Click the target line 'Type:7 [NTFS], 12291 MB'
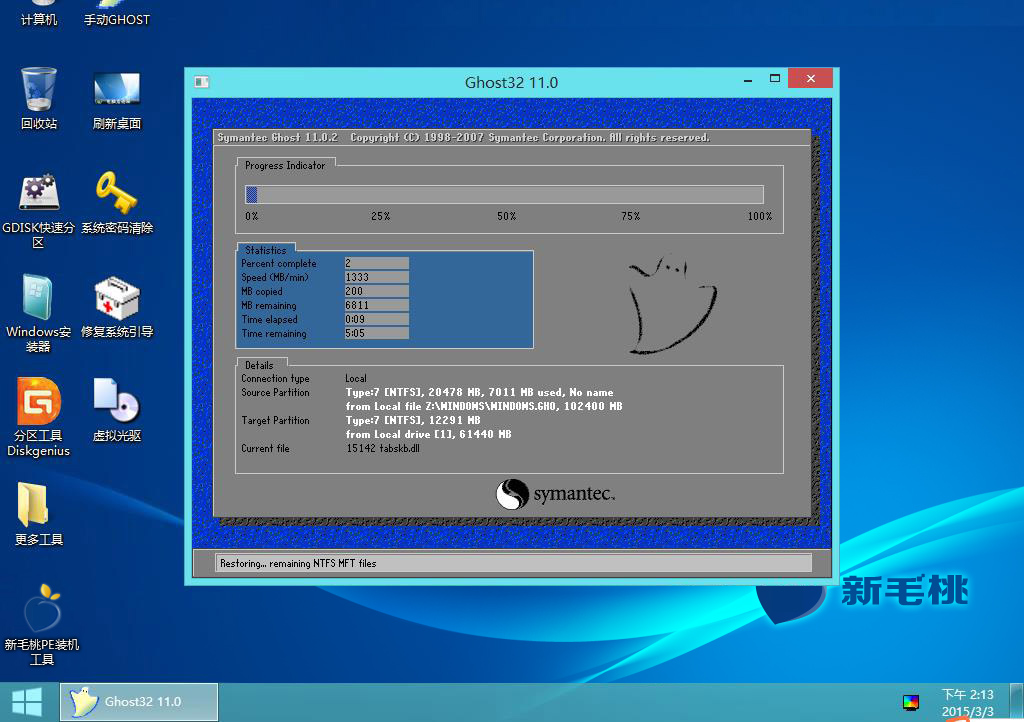1024x722 pixels. click(x=413, y=420)
